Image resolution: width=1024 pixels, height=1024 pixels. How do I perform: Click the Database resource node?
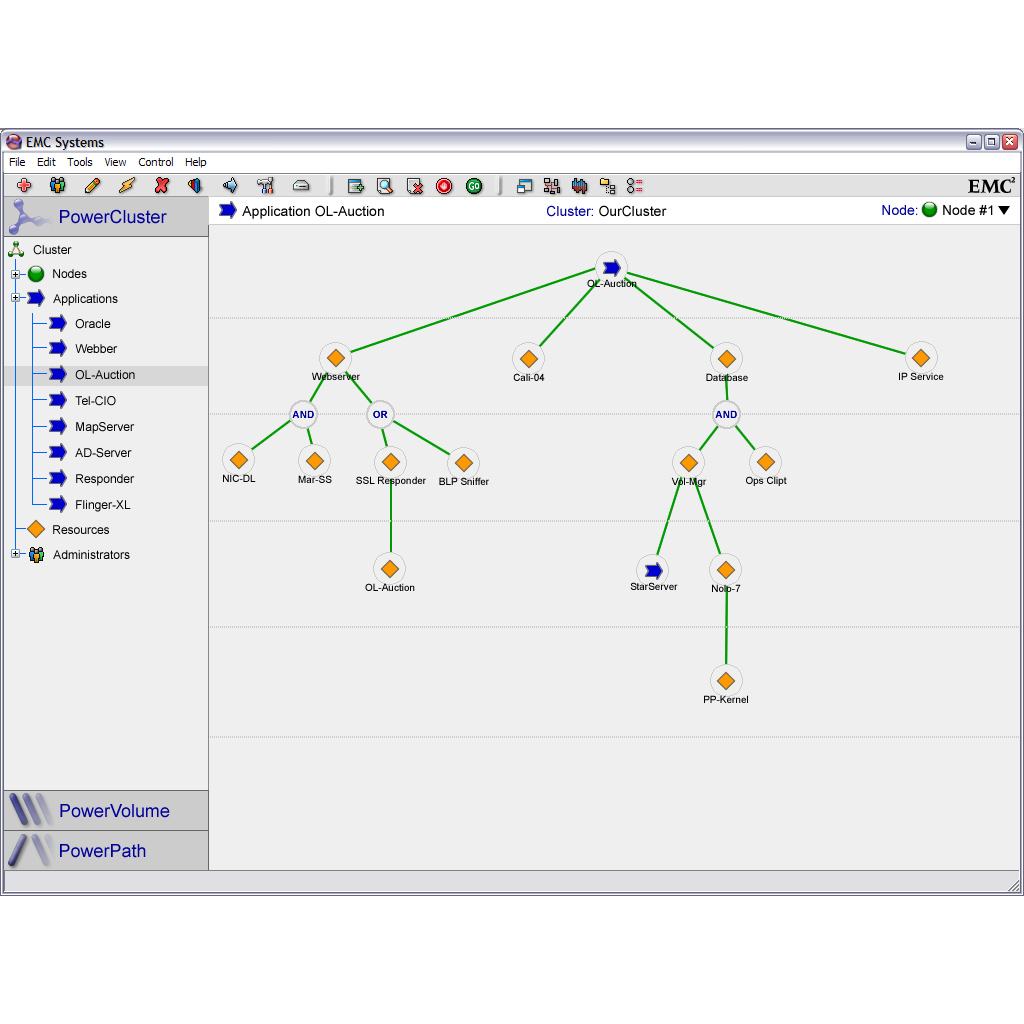tap(727, 359)
